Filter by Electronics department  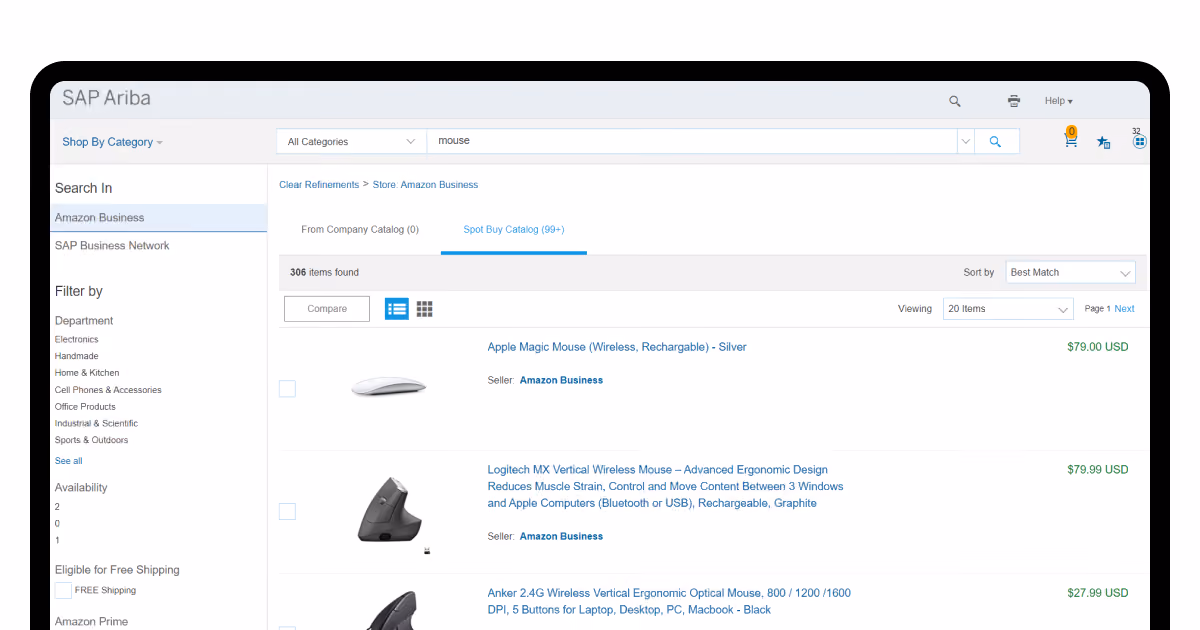click(77, 339)
